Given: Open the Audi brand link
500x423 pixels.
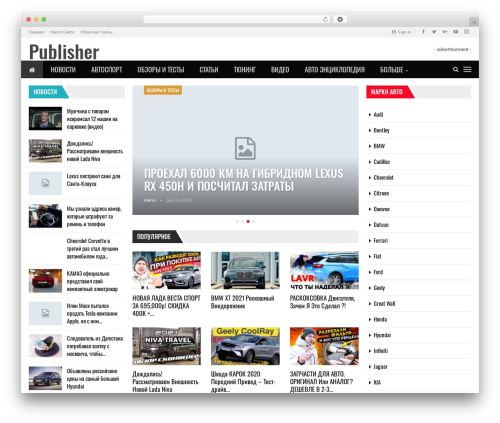Looking at the screenshot, I should click(378, 115).
